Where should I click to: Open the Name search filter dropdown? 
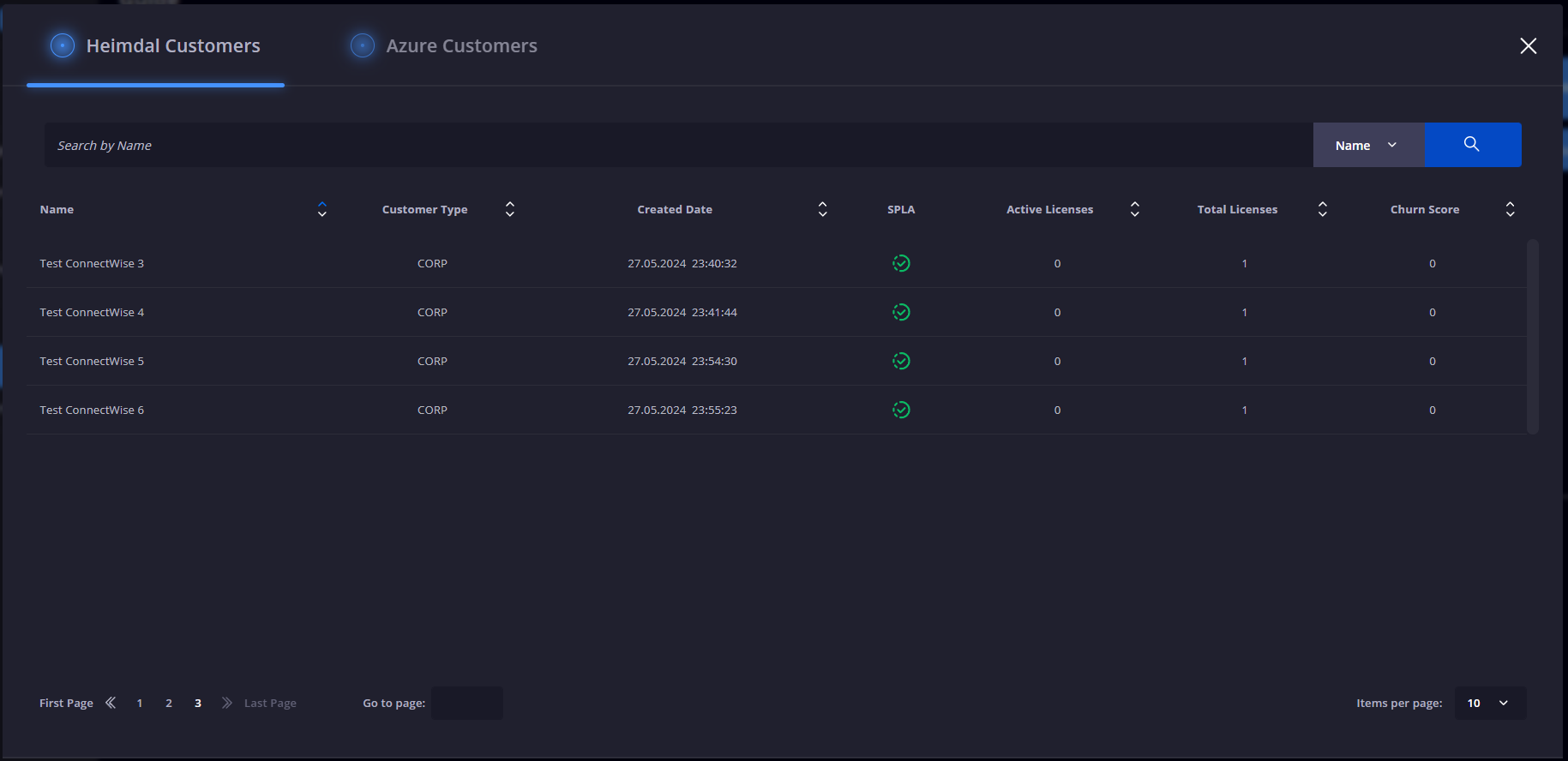(1368, 145)
